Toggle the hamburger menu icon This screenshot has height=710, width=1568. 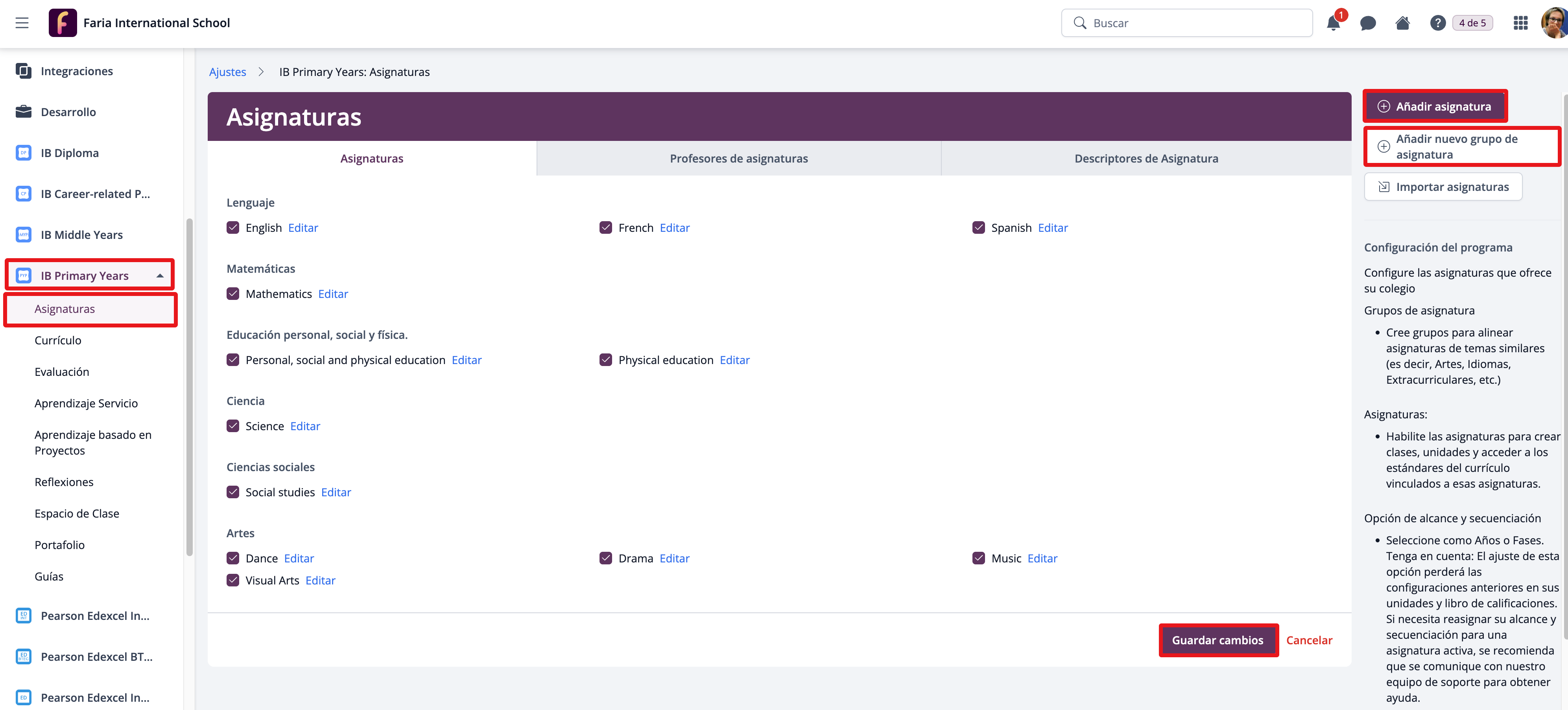(x=22, y=23)
